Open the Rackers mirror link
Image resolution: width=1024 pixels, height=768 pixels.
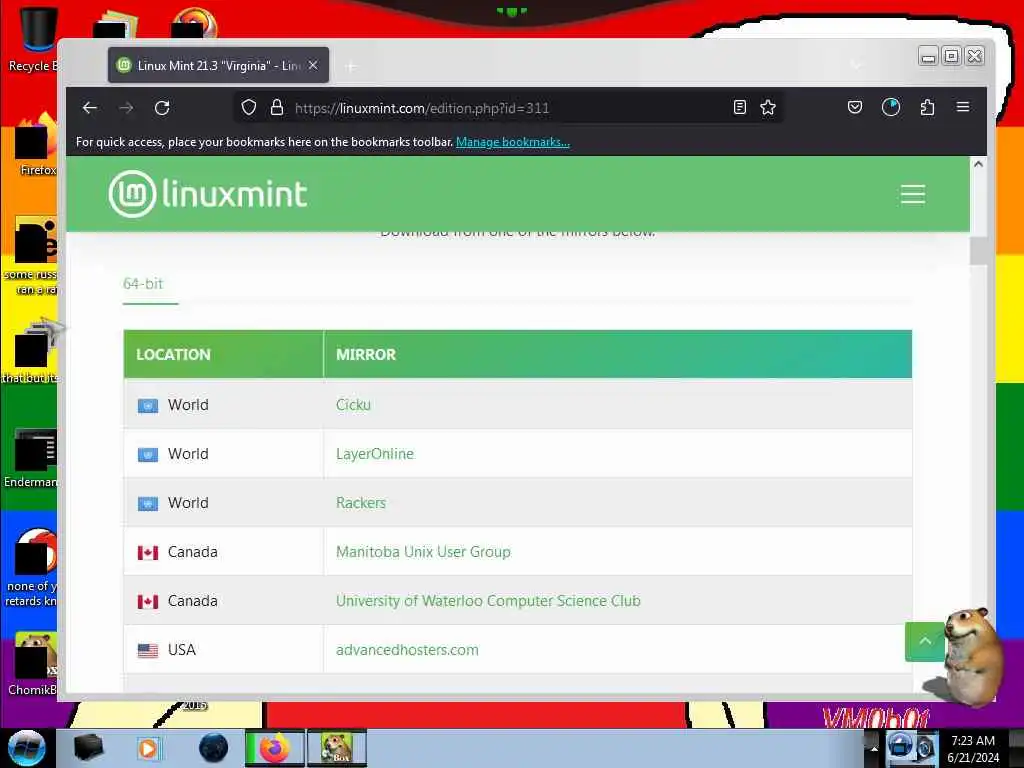(360, 503)
